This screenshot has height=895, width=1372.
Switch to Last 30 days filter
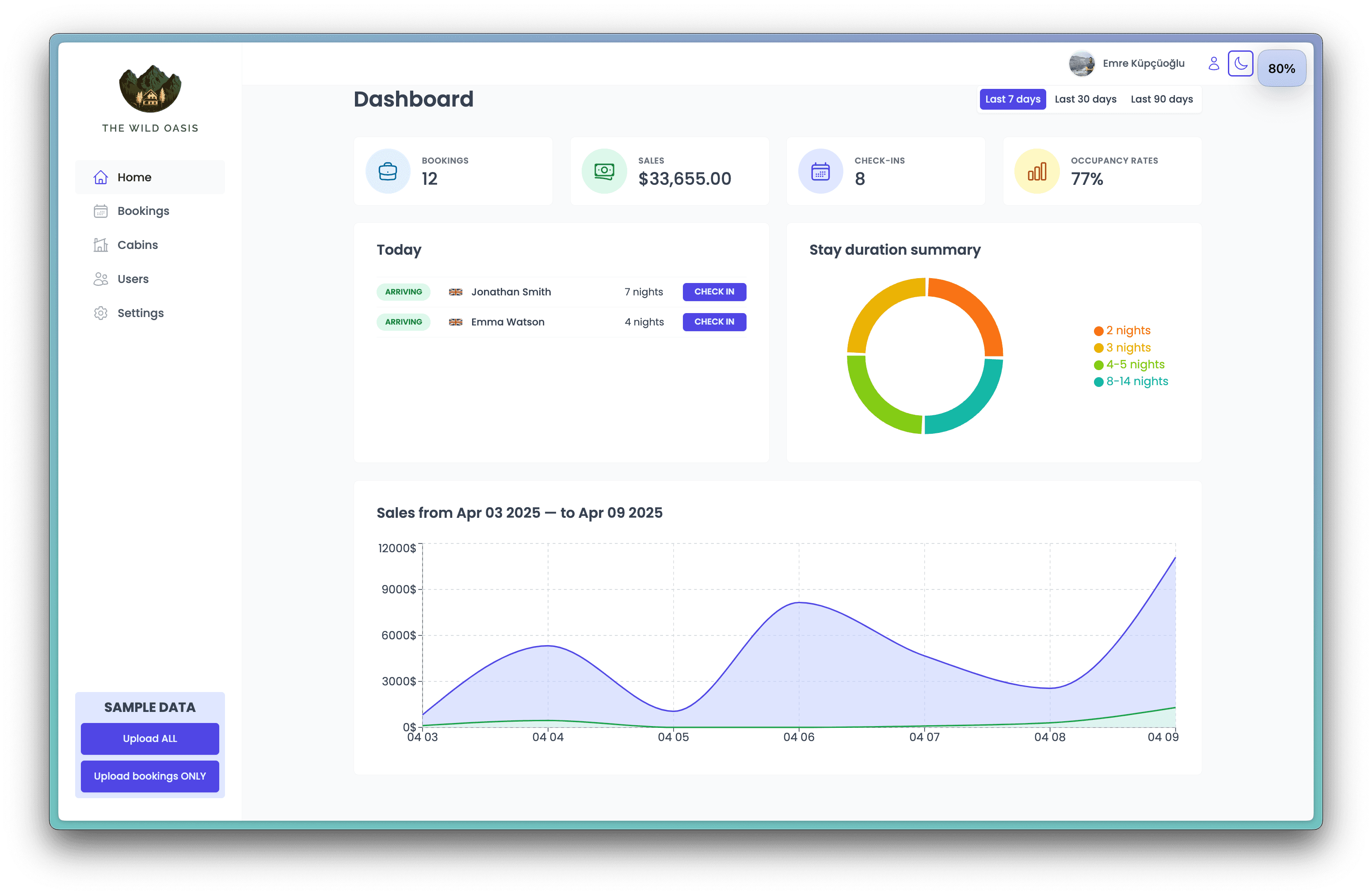click(1085, 99)
